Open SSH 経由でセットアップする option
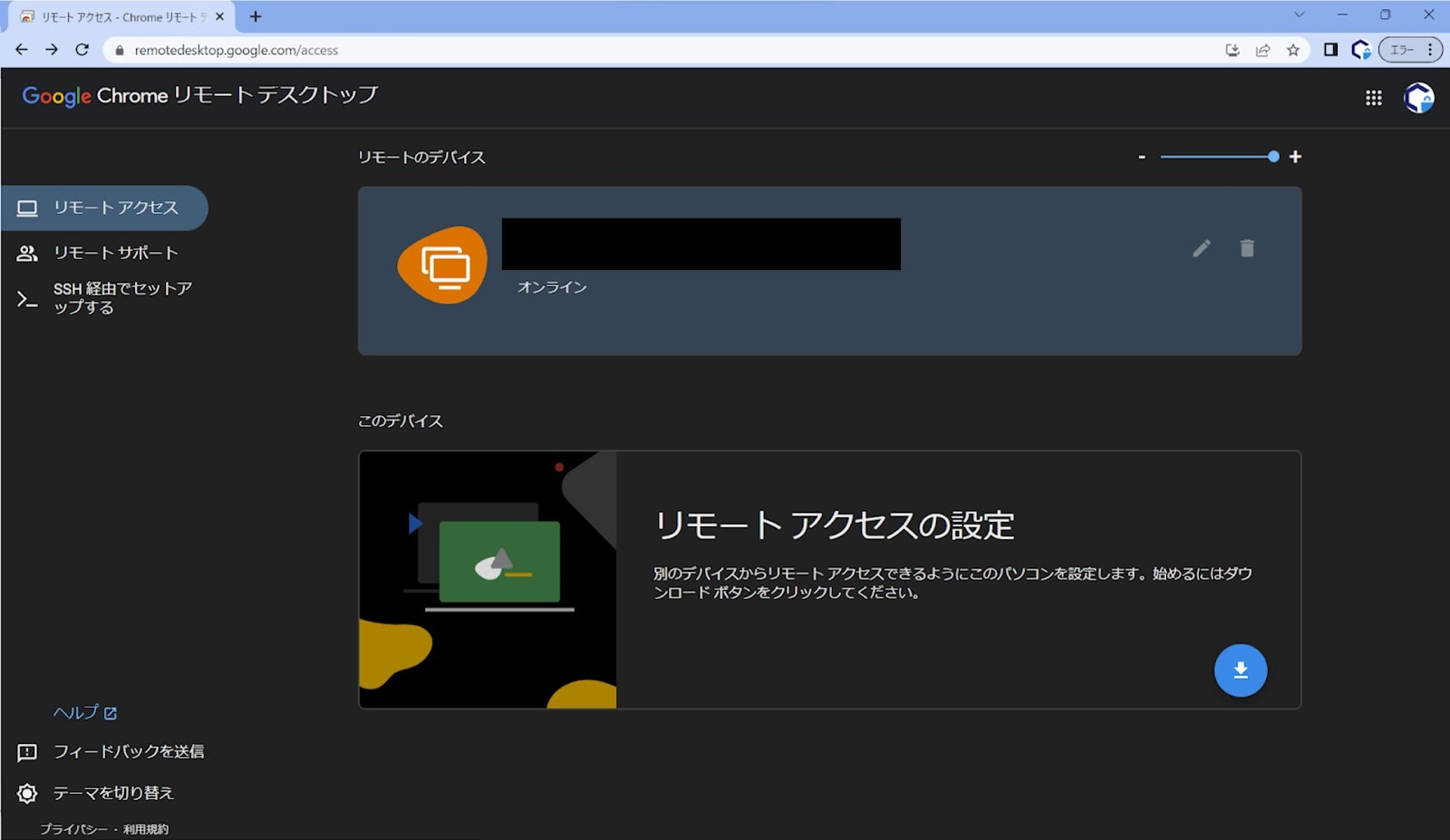1450x840 pixels. coord(104,298)
